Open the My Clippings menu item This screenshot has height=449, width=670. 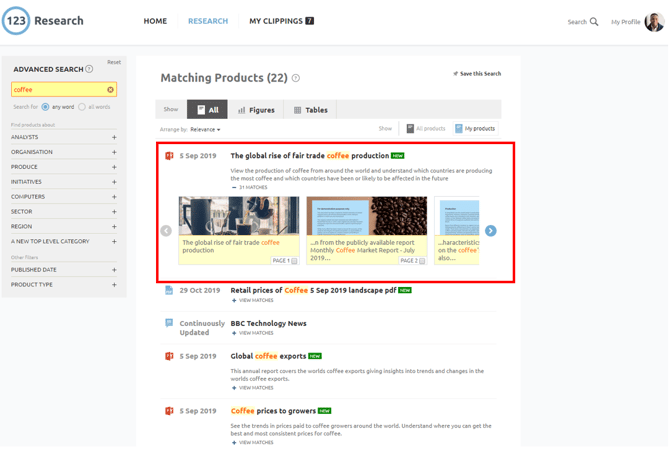point(281,21)
